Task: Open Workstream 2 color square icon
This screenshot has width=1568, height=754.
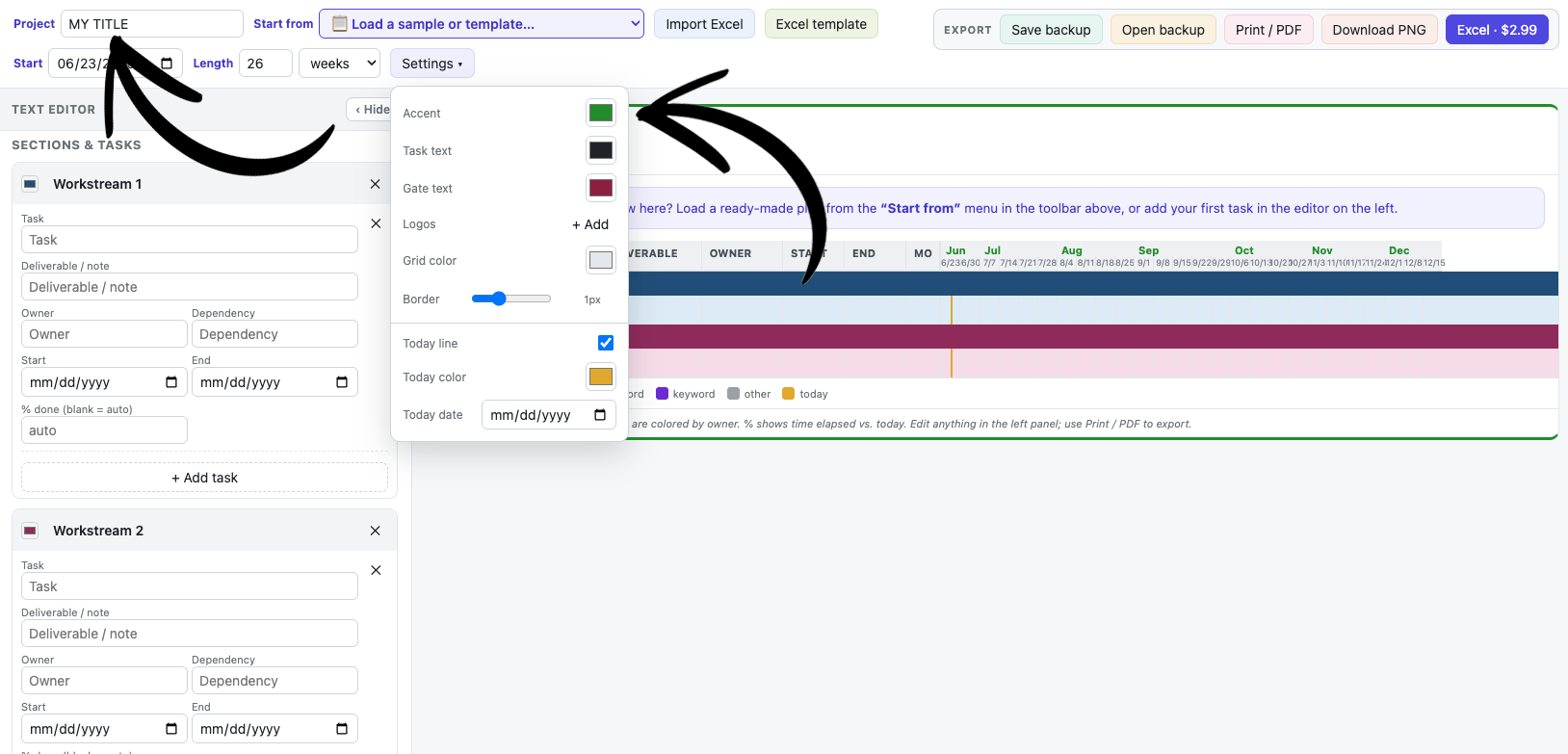Action: [30, 531]
